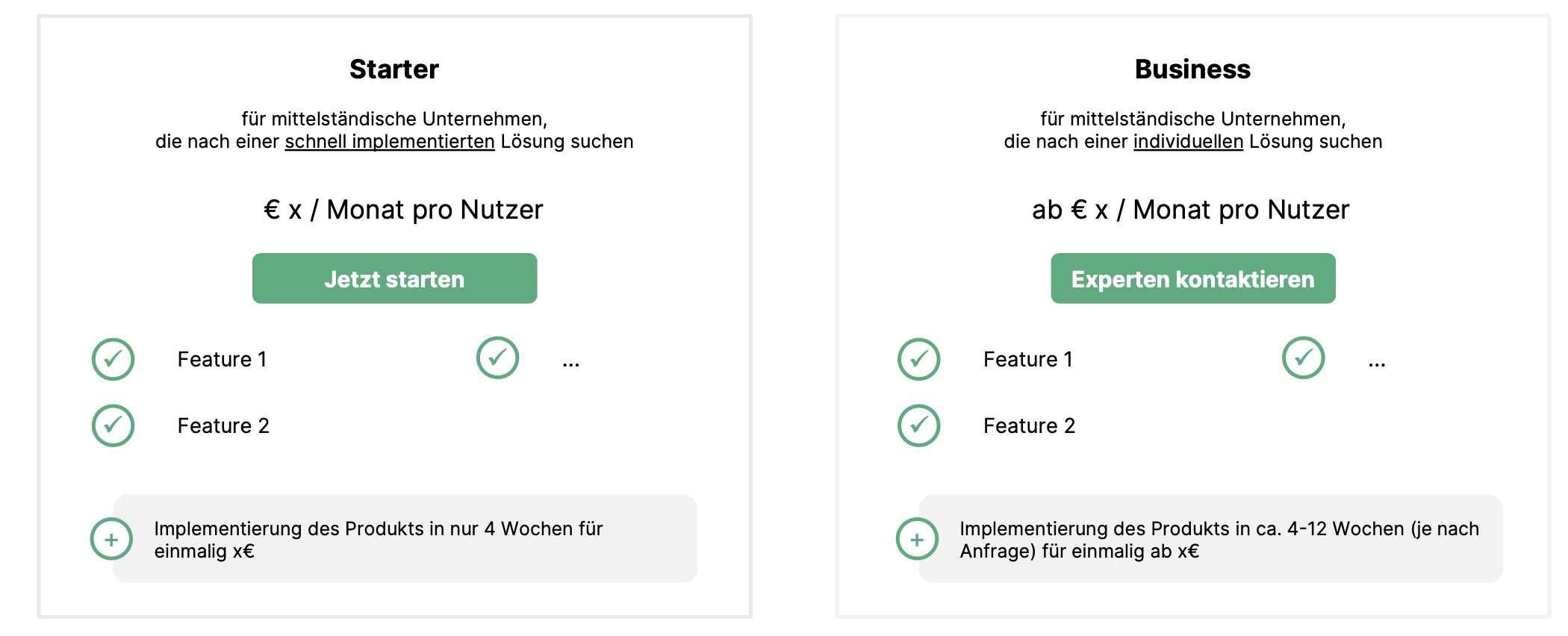Expand Starter implementation details with plus icon
The height and width of the screenshot is (636, 1568).
111,539
